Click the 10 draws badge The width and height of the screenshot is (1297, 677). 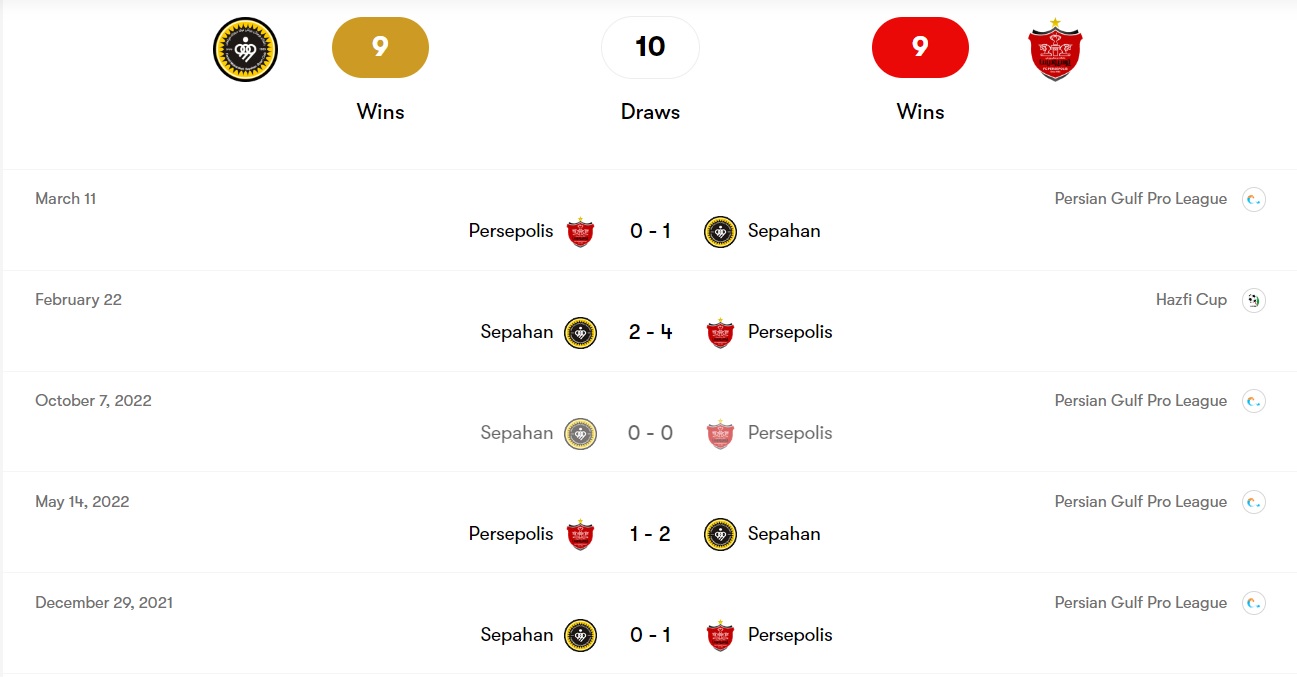650,47
